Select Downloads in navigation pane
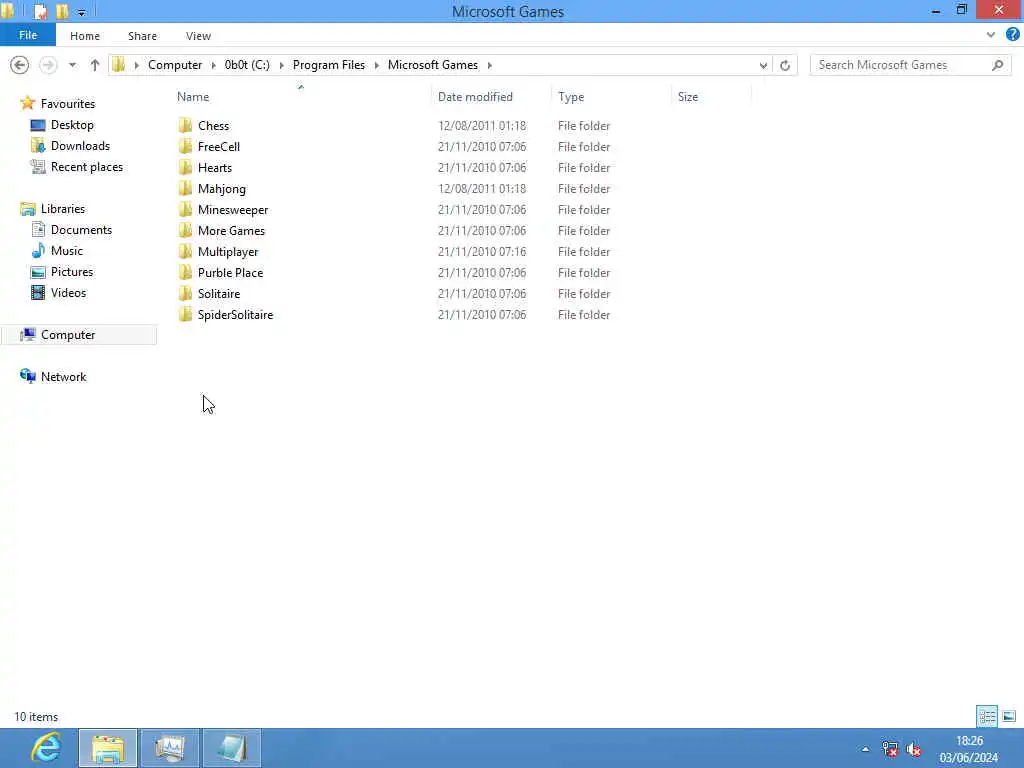Viewport: 1024px width, 768px height. coord(80,146)
